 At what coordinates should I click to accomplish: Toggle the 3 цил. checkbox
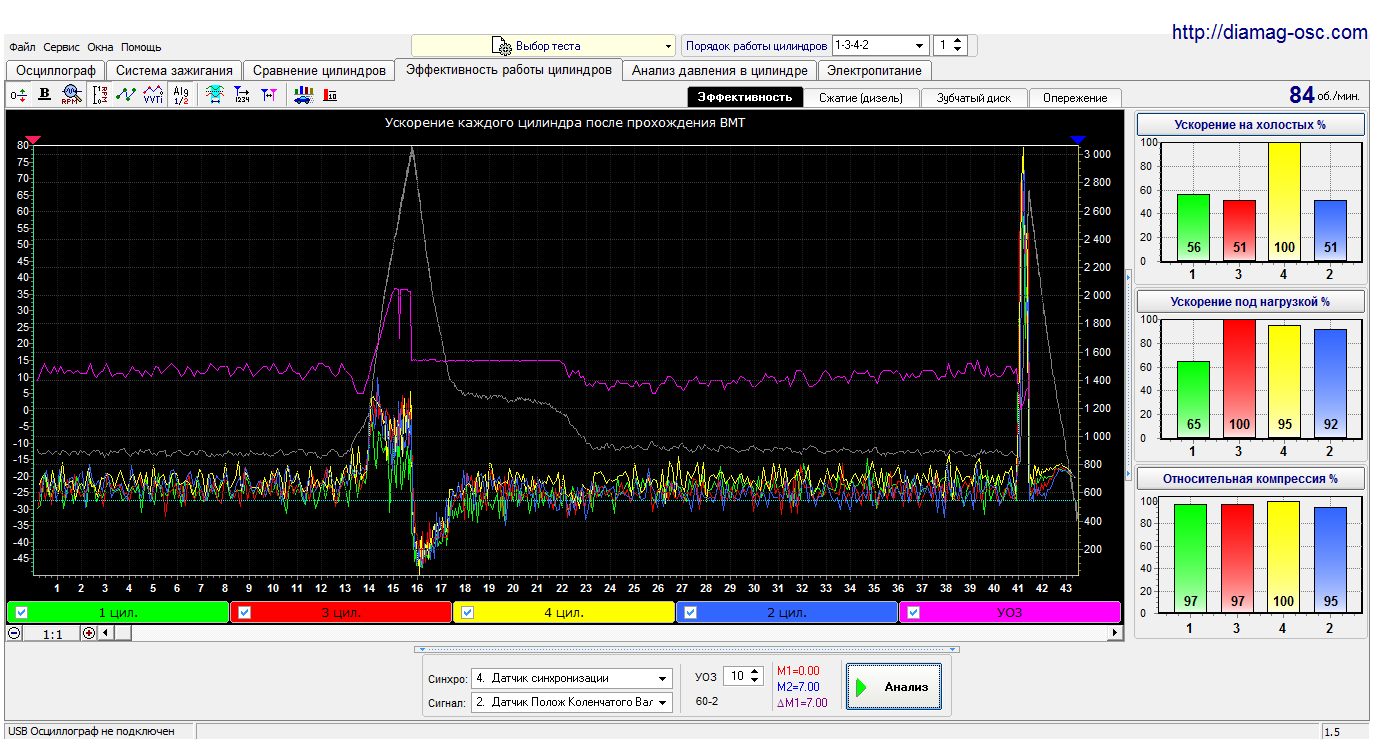[x=244, y=613]
